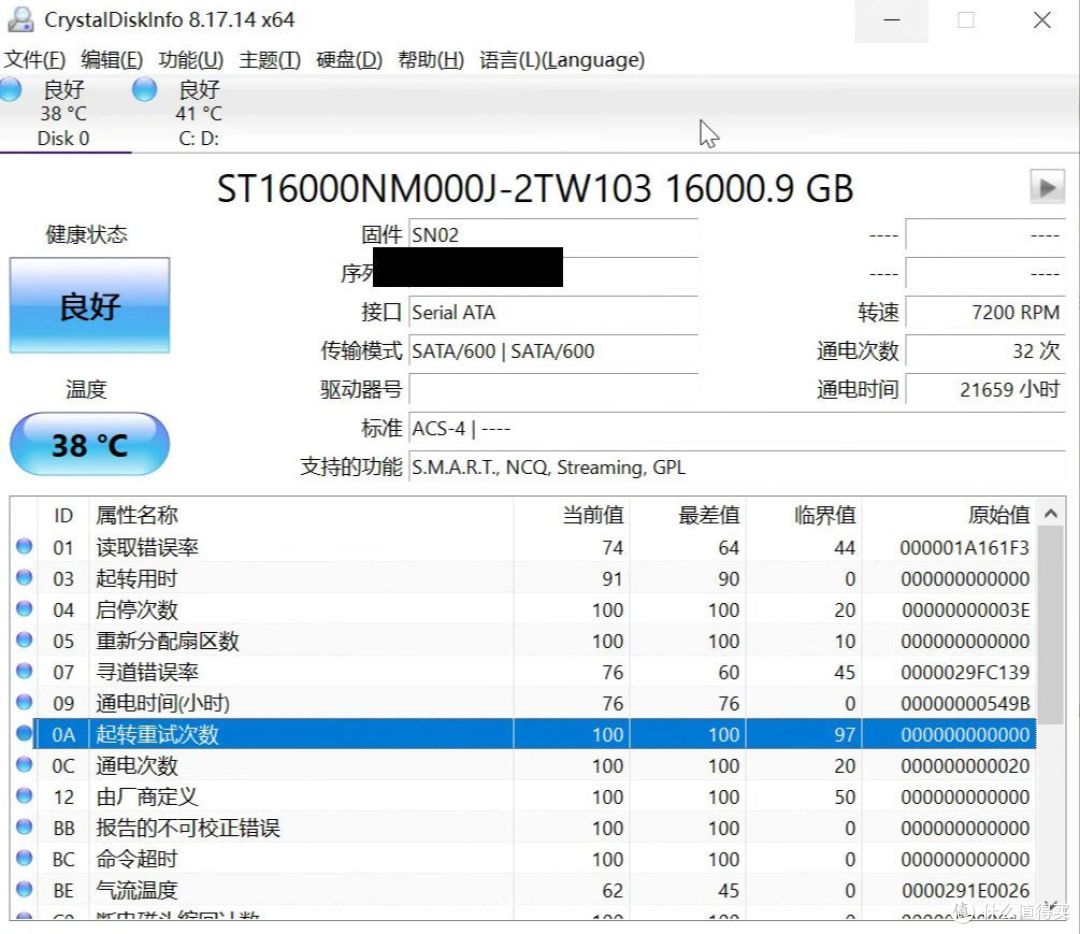Click the blue dot next to 气流温度 row

tap(24, 890)
